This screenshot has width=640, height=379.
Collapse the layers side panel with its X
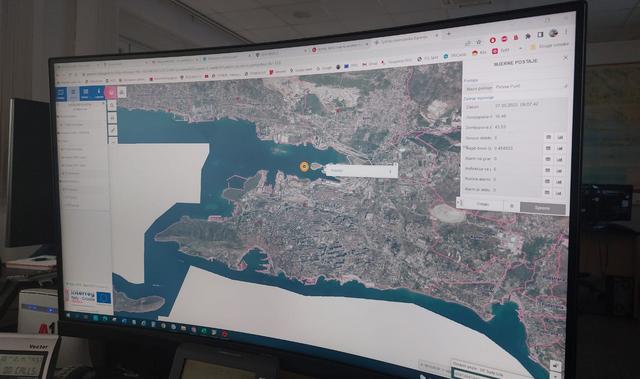[104, 103]
